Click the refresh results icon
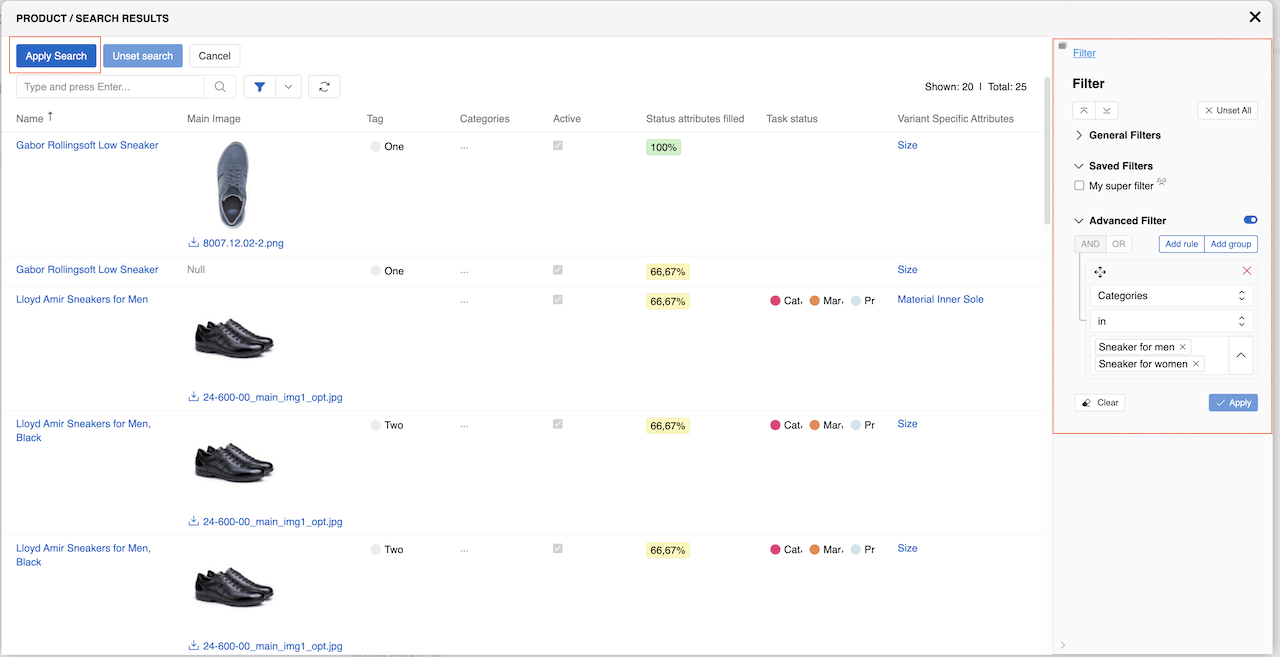The height and width of the screenshot is (657, 1280). (x=324, y=87)
